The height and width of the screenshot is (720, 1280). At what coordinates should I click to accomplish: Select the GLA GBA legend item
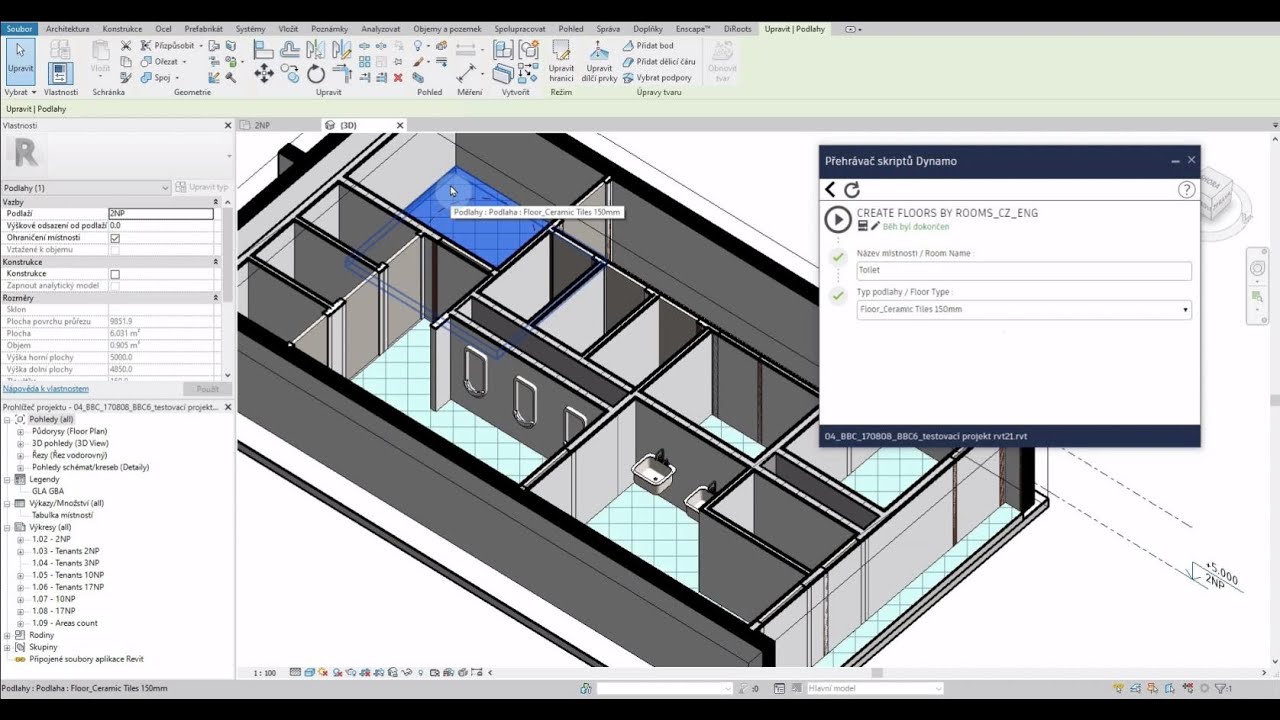tap(47, 491)
